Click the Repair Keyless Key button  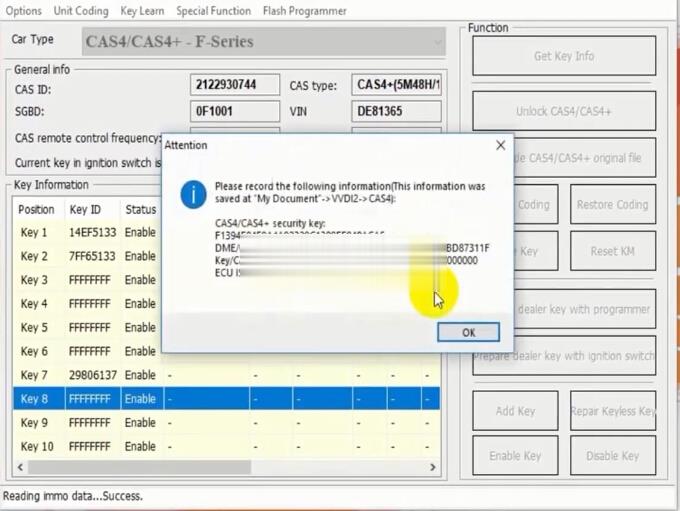[x=612, y=411]
